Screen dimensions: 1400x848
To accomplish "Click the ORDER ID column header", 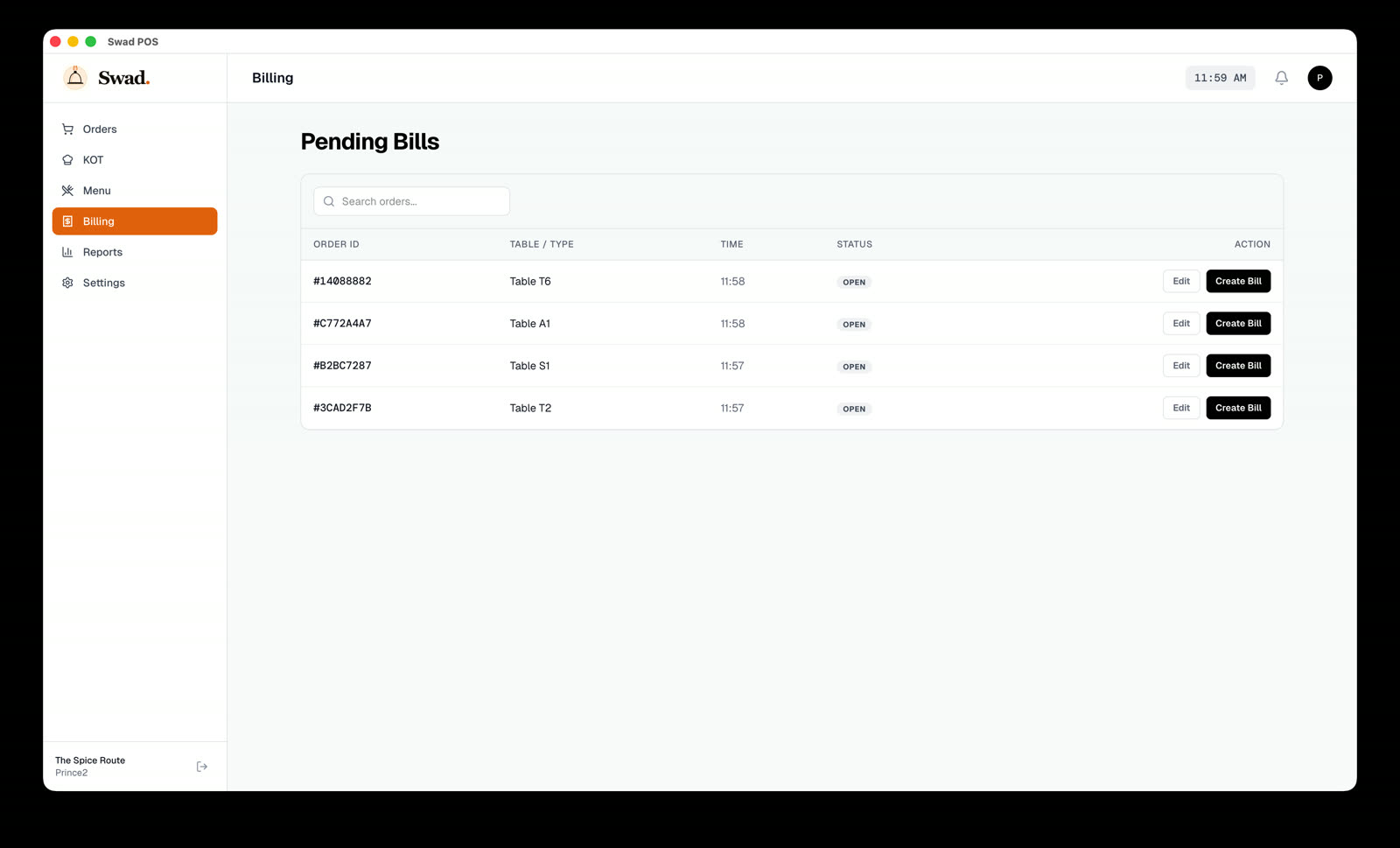I will coord(336,244).
